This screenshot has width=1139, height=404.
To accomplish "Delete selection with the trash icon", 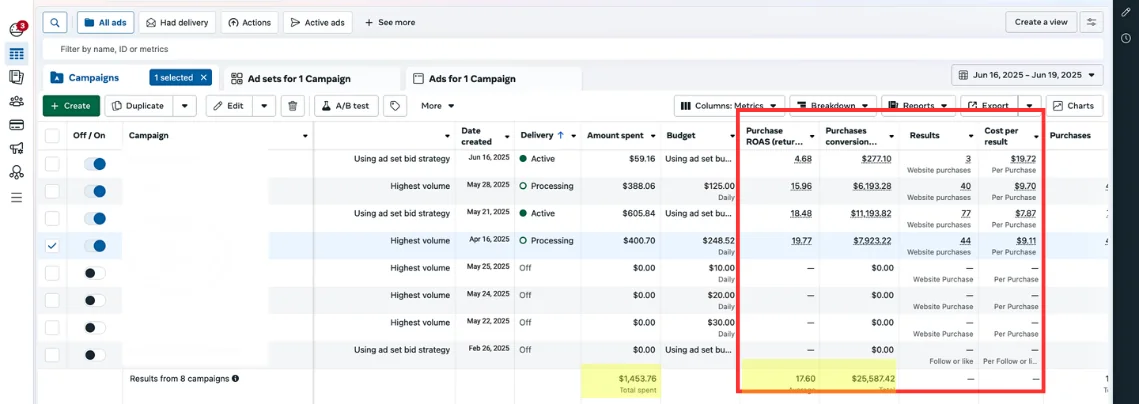I will click(x=292, y=106).
